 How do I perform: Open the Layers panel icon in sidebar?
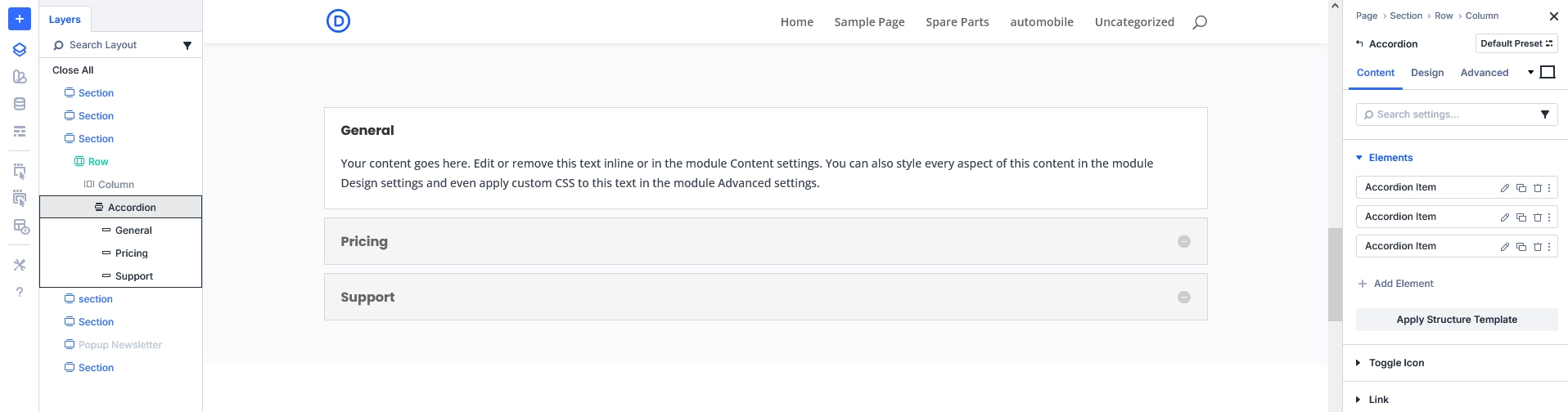tap(20, 50)
